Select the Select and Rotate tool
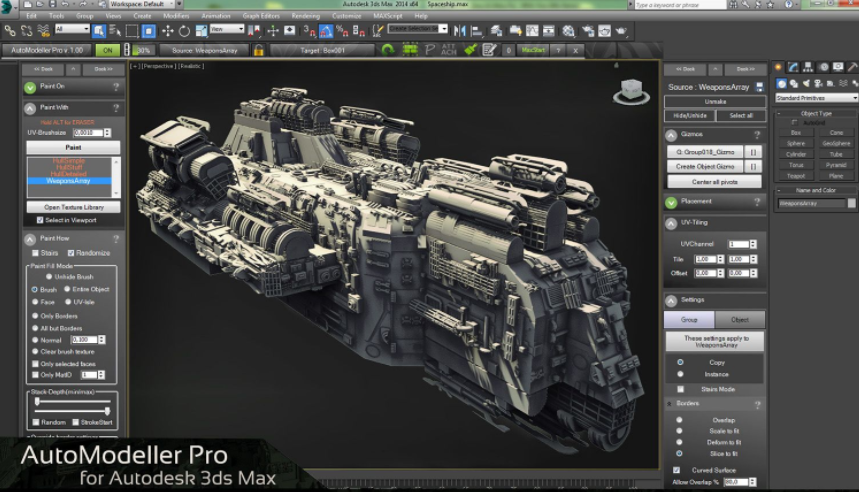This screenshot has height=492, width=859. [x=185, y=31]
